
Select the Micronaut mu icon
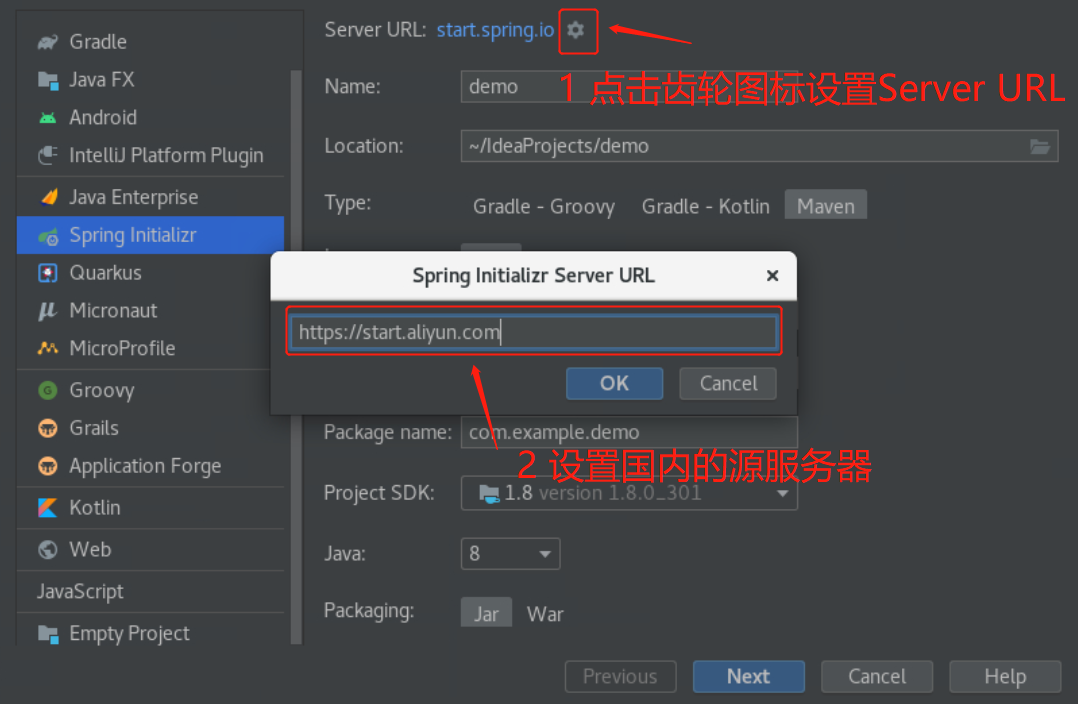(47, 311)
